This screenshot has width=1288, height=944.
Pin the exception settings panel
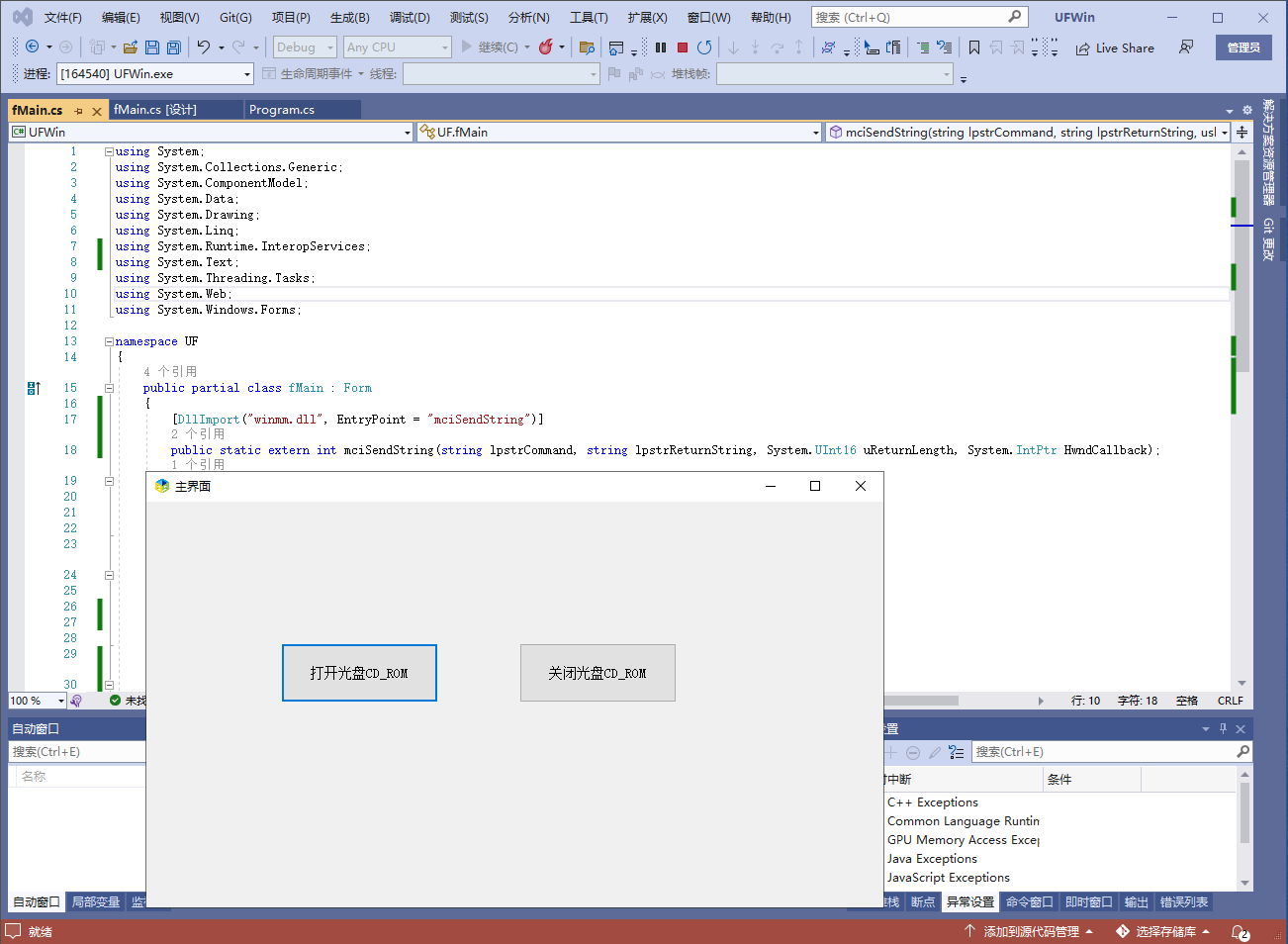coord(1223,728)
